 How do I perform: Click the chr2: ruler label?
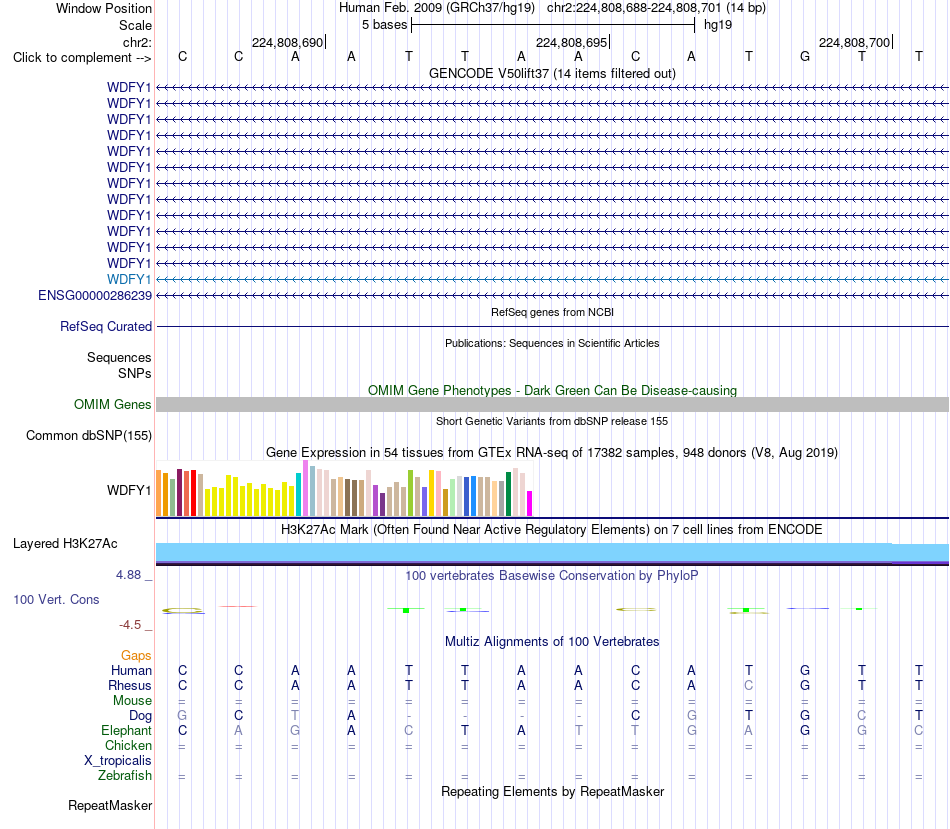tap(137, 42)
